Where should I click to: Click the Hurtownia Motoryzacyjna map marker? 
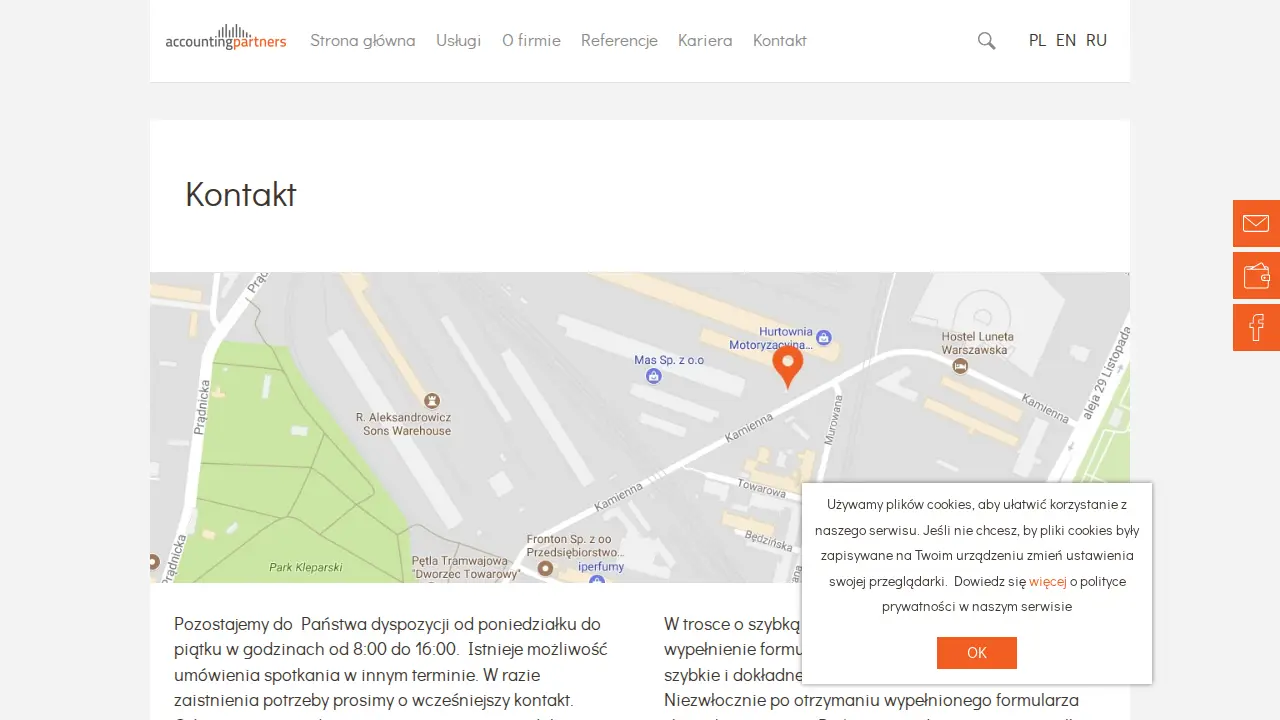tap(824, 337)
